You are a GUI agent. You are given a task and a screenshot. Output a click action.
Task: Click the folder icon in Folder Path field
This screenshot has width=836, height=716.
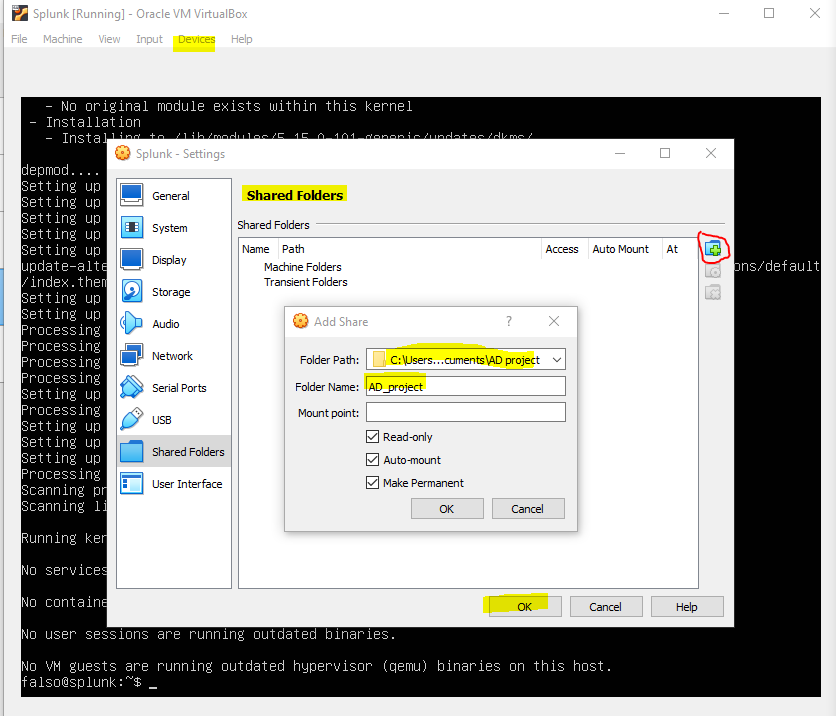click(x=379, y=359)
